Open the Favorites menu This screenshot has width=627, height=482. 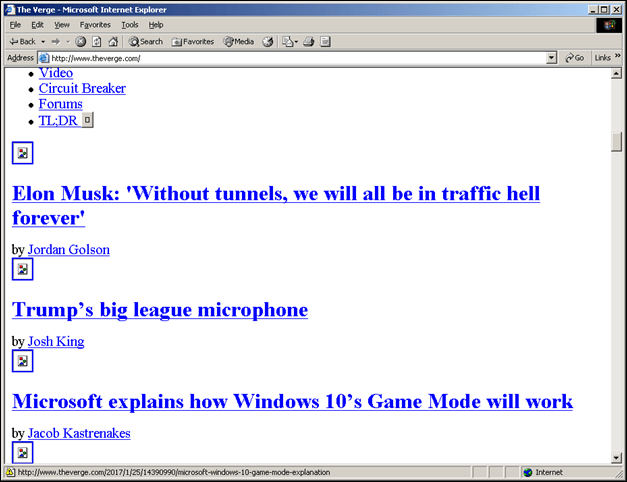(95, 25)
